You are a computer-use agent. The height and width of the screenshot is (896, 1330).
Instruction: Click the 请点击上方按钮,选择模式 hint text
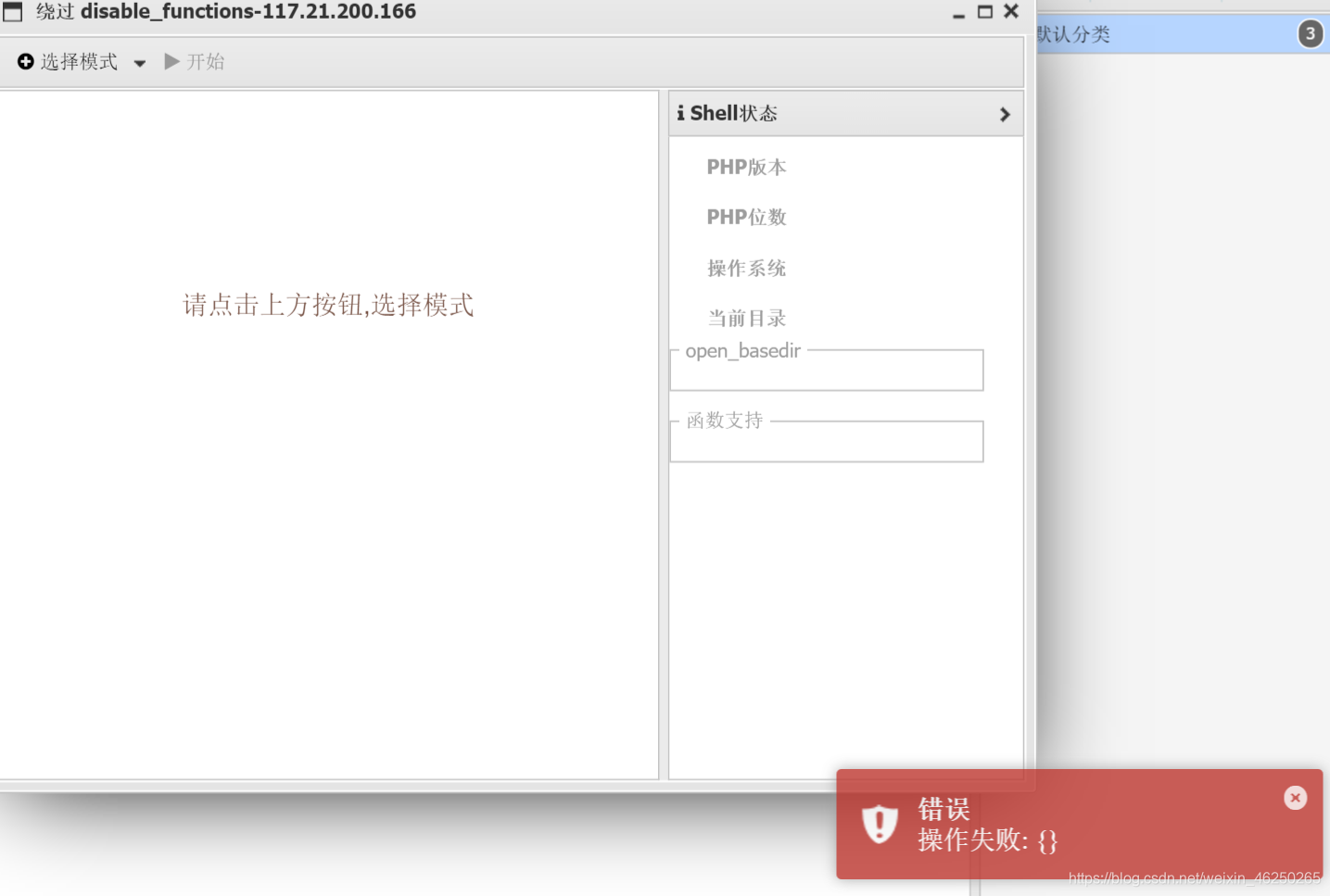pyautogui.click(x=328, y=305)
